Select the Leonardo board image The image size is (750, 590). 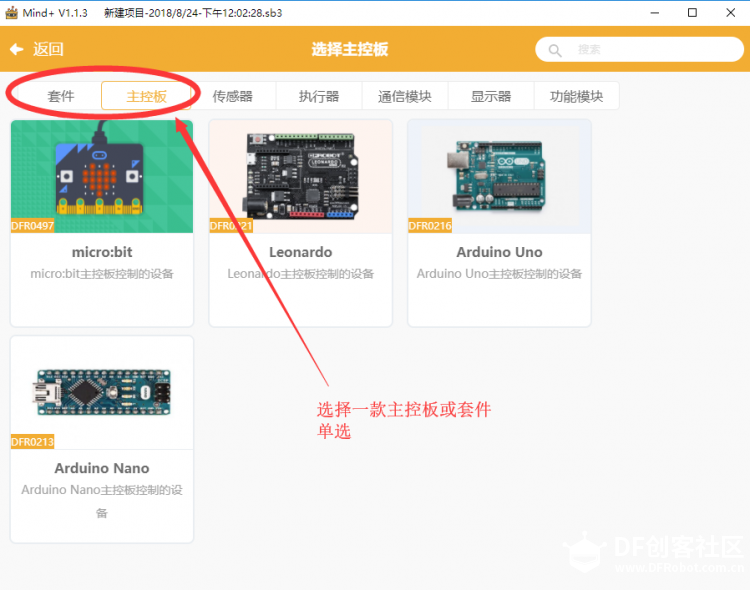[x=301, y=177]
